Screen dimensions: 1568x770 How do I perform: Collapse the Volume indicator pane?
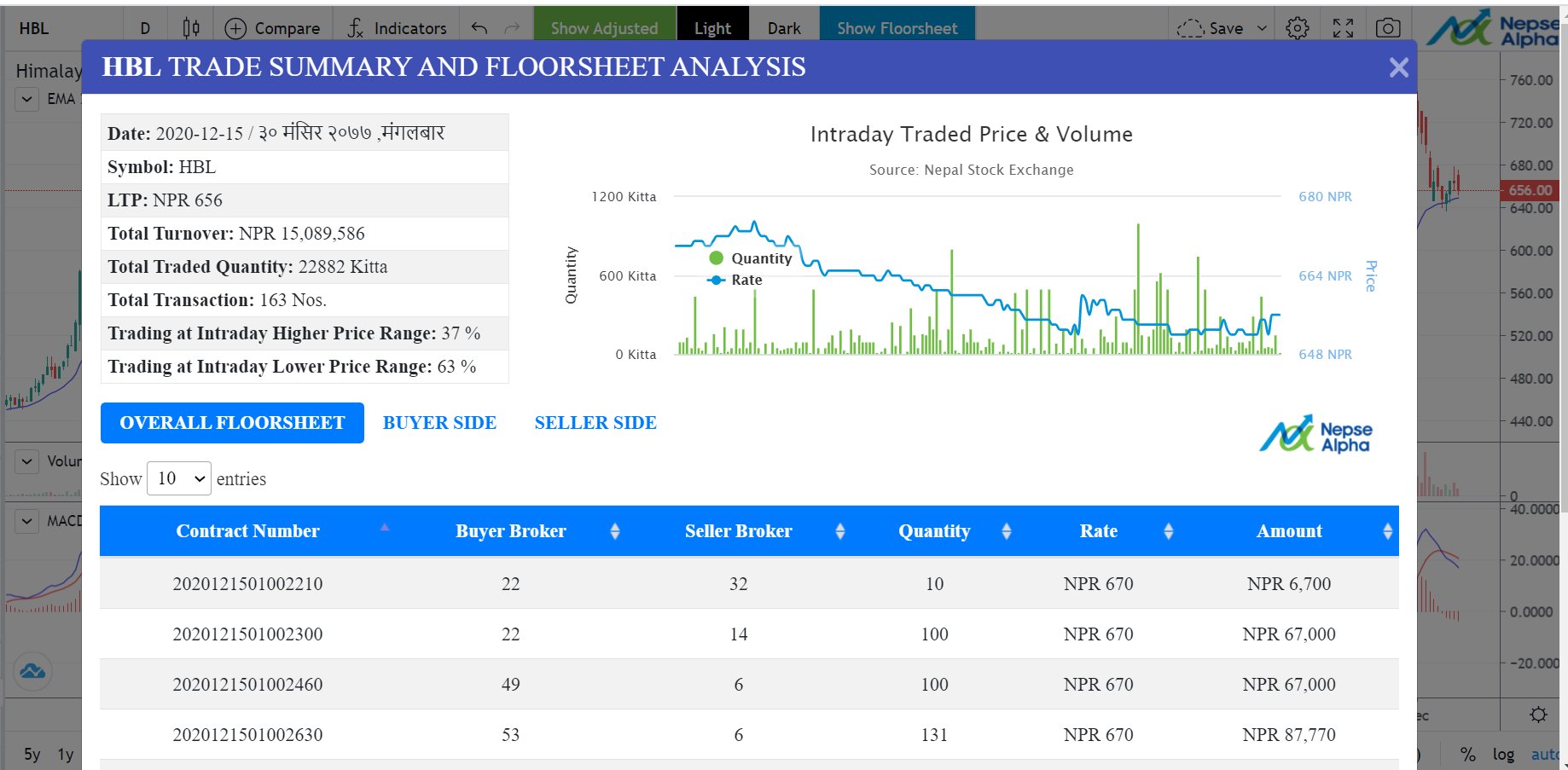[27, 461]
